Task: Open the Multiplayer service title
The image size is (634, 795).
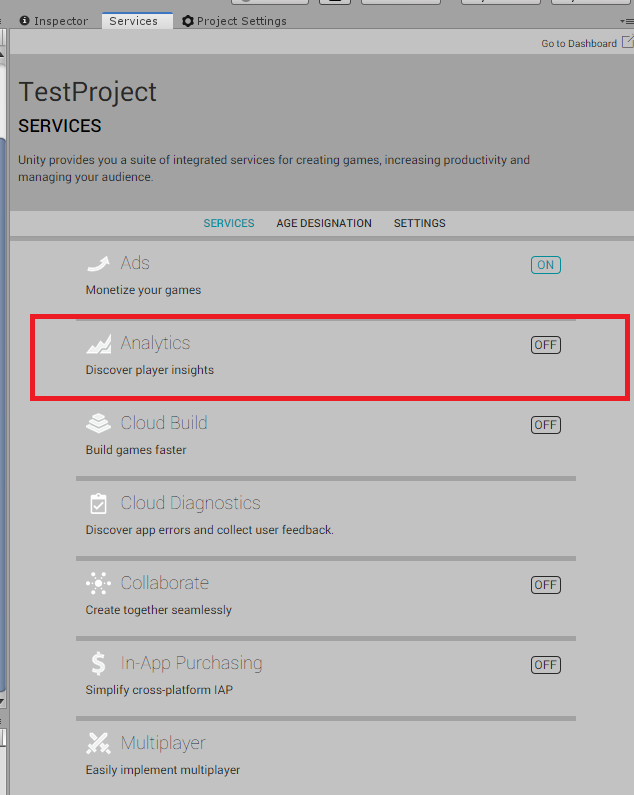Action: click(163, 743)
